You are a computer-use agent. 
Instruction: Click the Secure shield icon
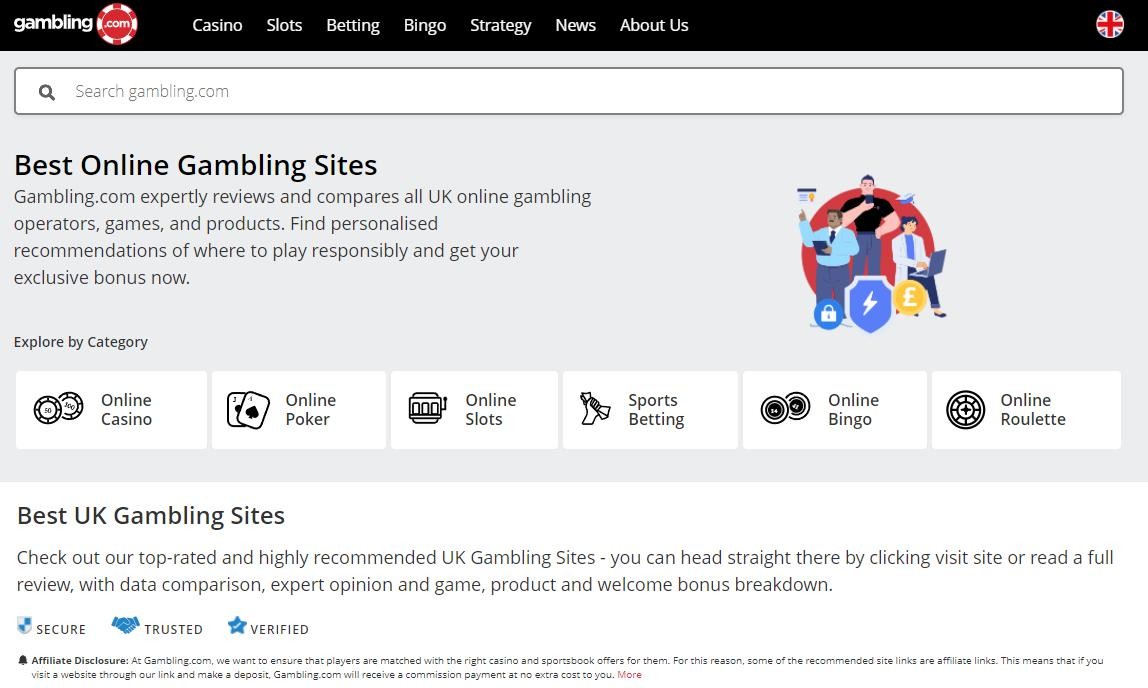click(25, 626)
